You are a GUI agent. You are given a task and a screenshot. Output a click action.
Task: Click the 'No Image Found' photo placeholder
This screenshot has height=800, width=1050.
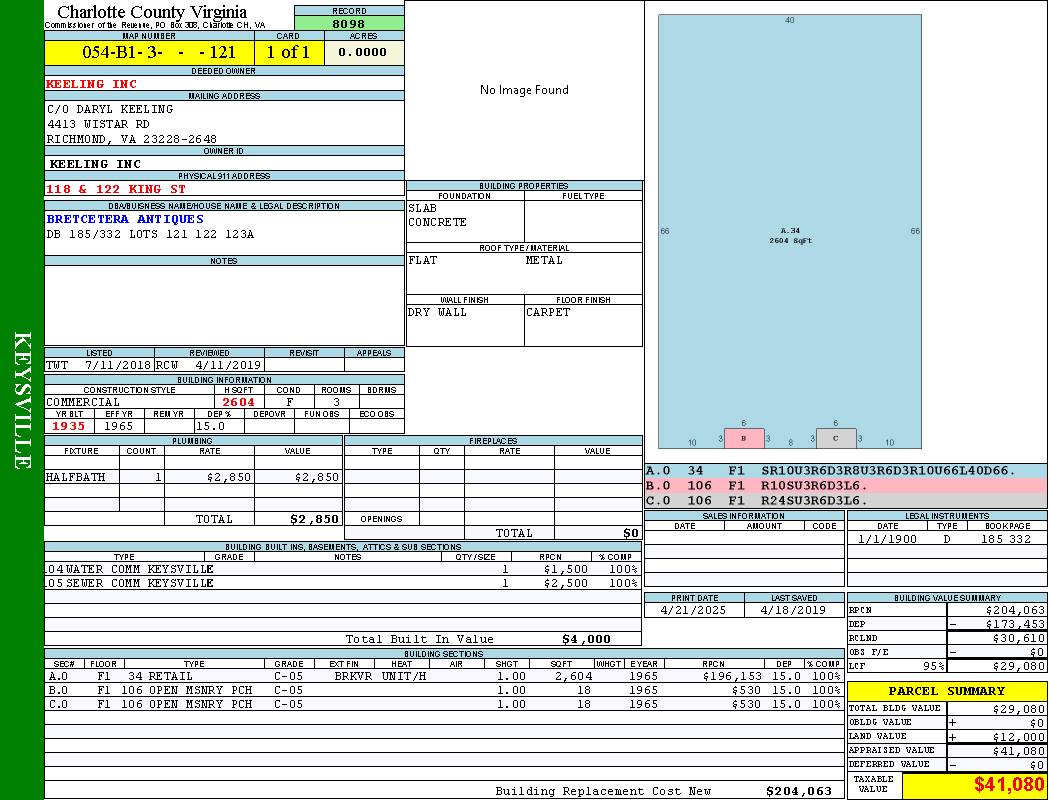click(x=524, y=90)
